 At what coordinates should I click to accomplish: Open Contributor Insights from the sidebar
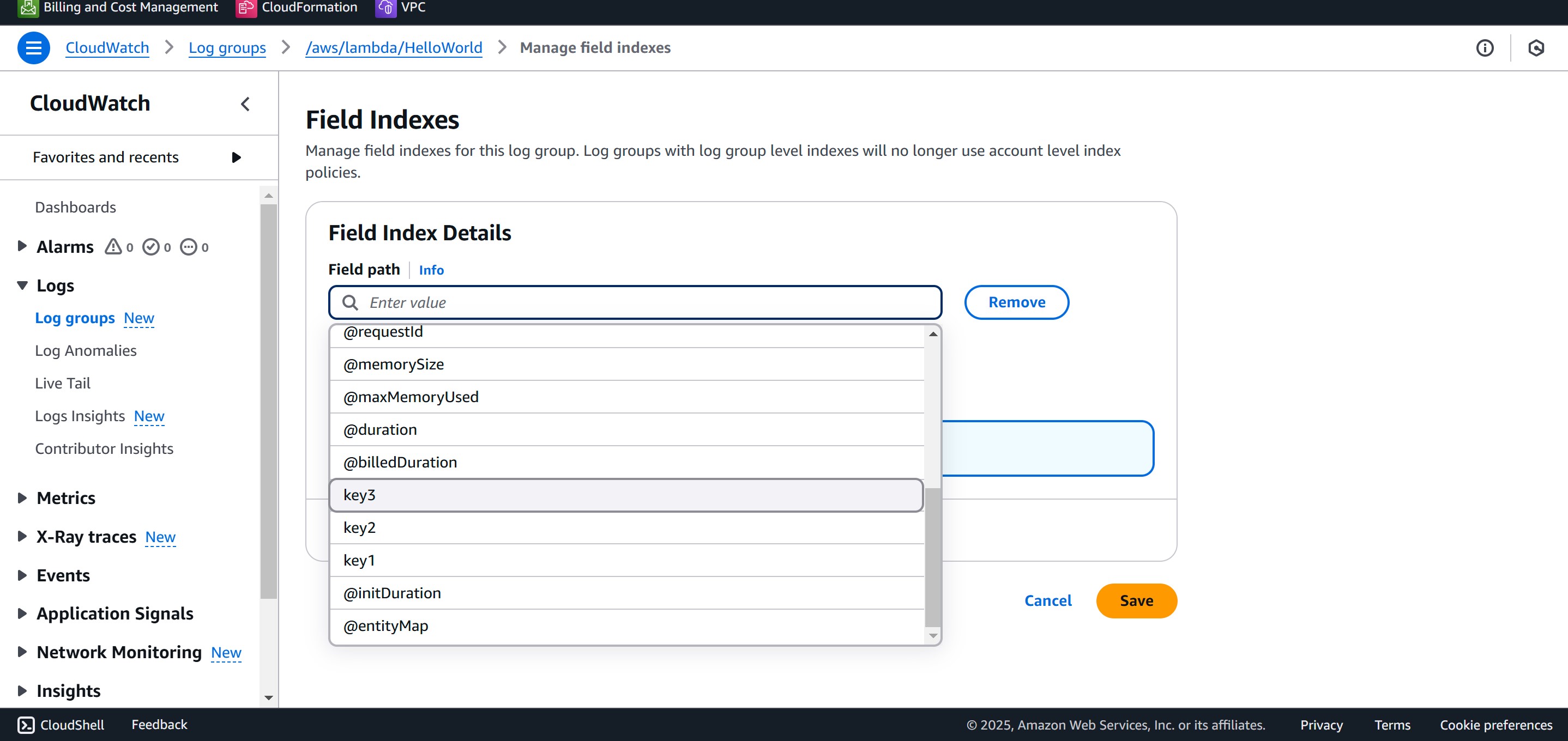pyautogui.click(x=104, y=448)
